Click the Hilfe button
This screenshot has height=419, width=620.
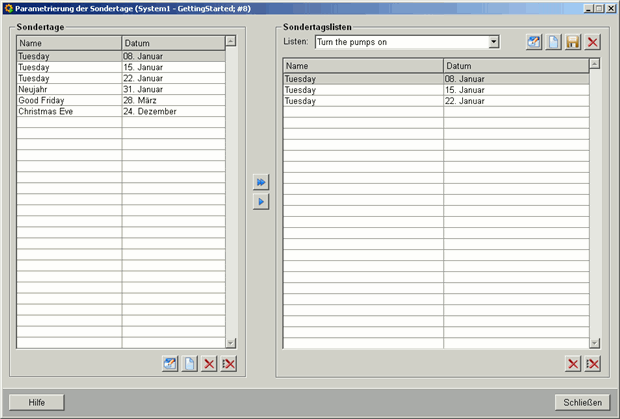(x=37, y=402)
